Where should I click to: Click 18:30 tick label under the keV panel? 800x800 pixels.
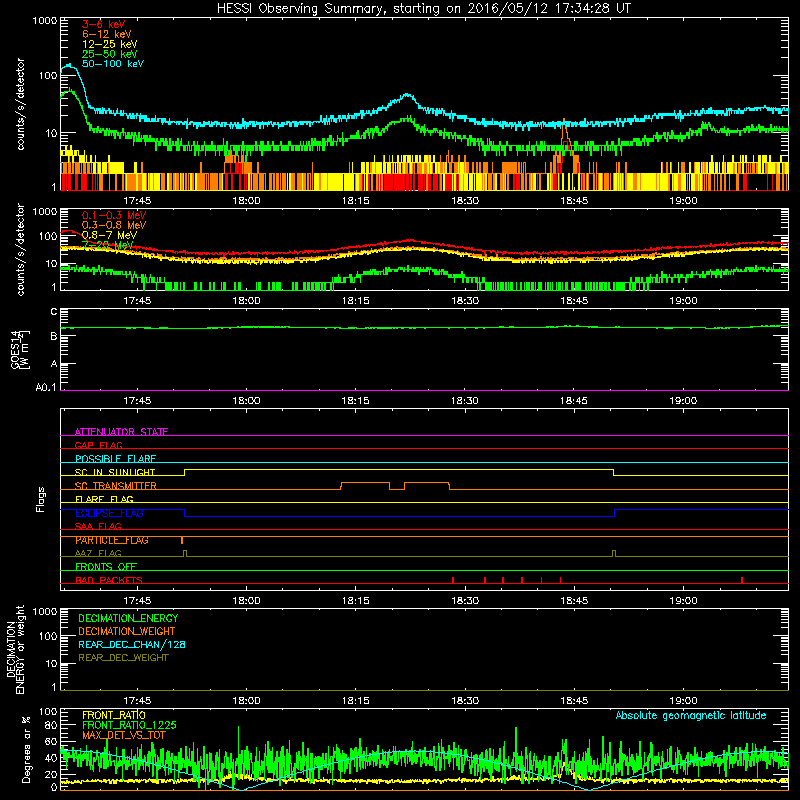click(x=465, y=201)
